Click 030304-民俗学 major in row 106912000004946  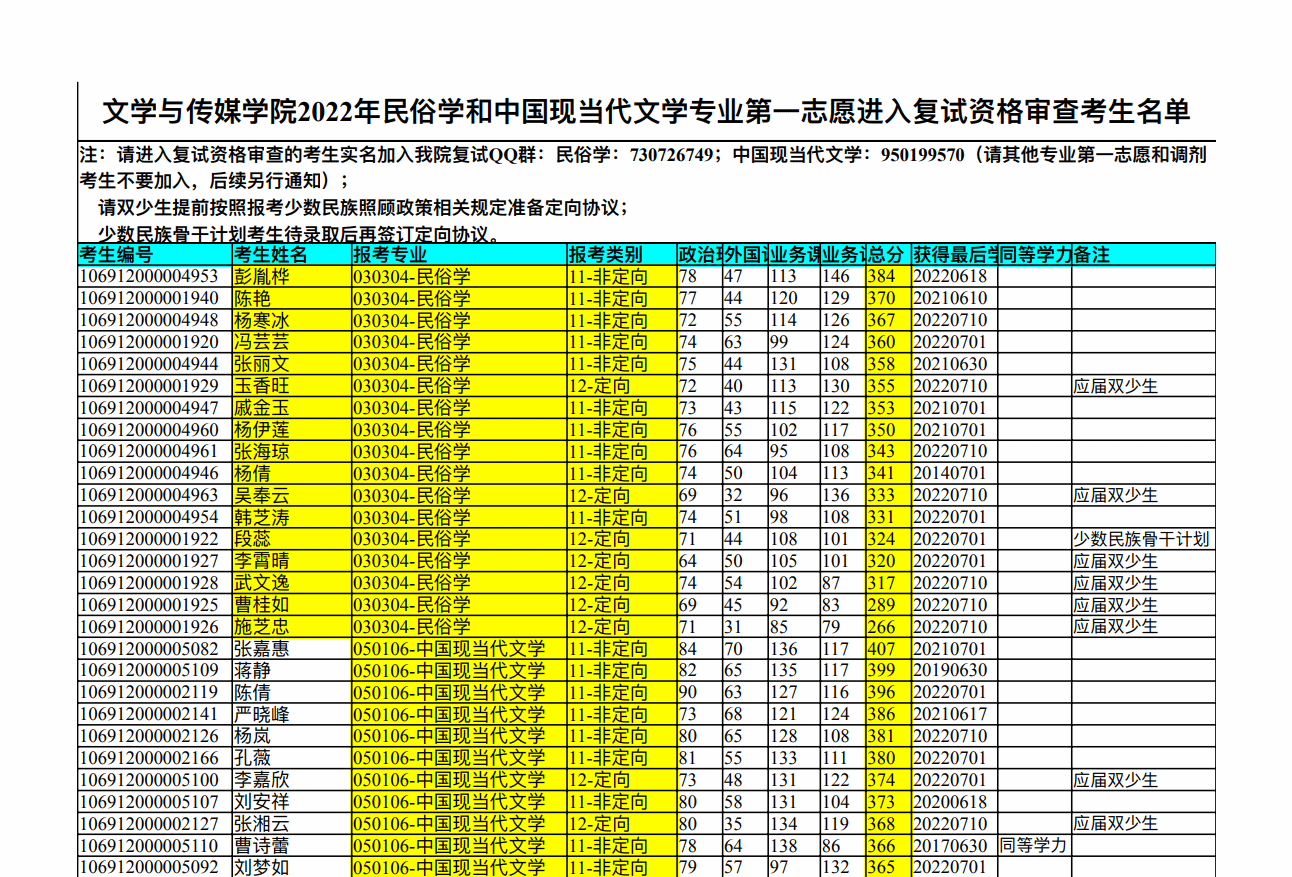point(459,473)
